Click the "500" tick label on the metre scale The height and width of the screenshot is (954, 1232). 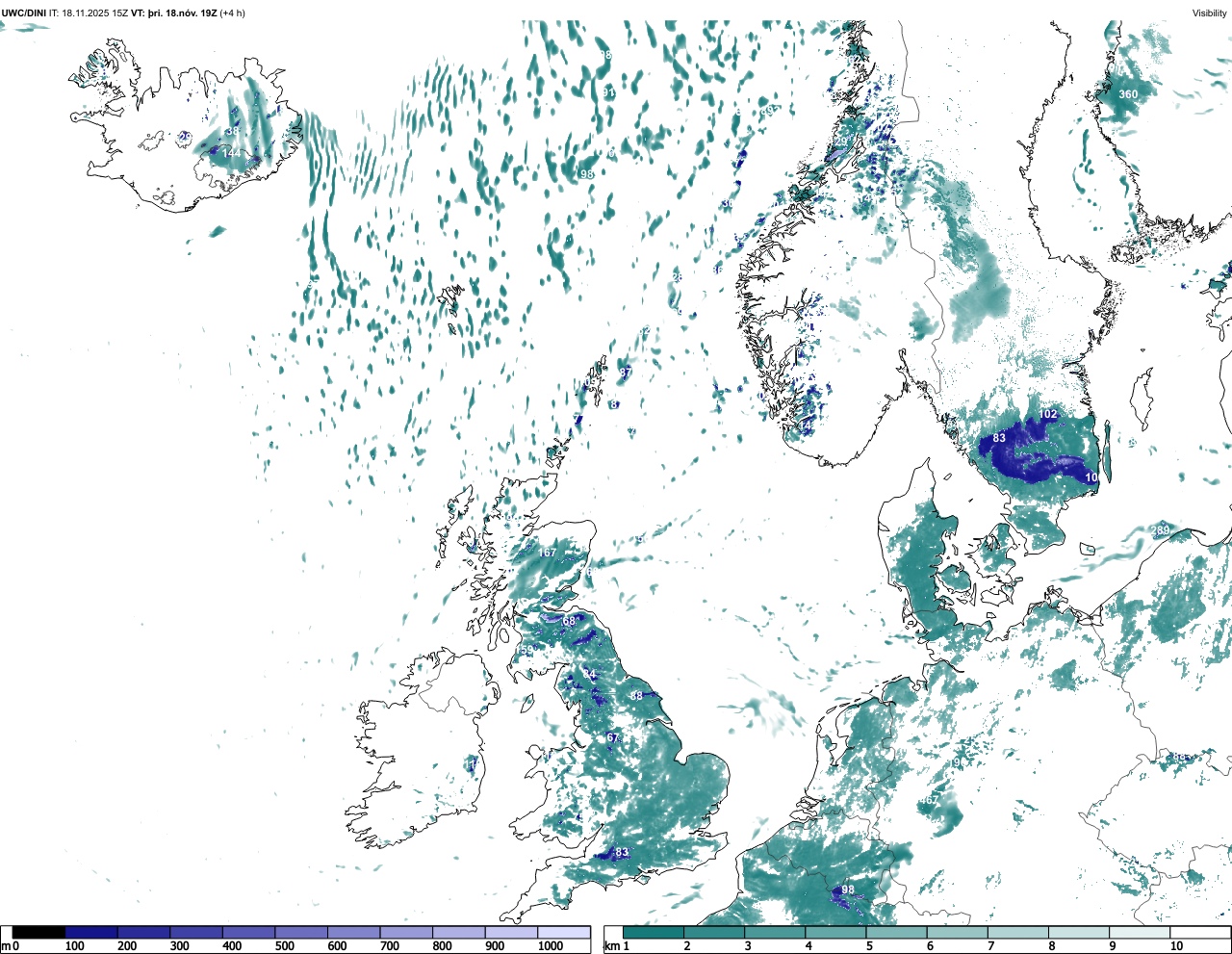285,946
